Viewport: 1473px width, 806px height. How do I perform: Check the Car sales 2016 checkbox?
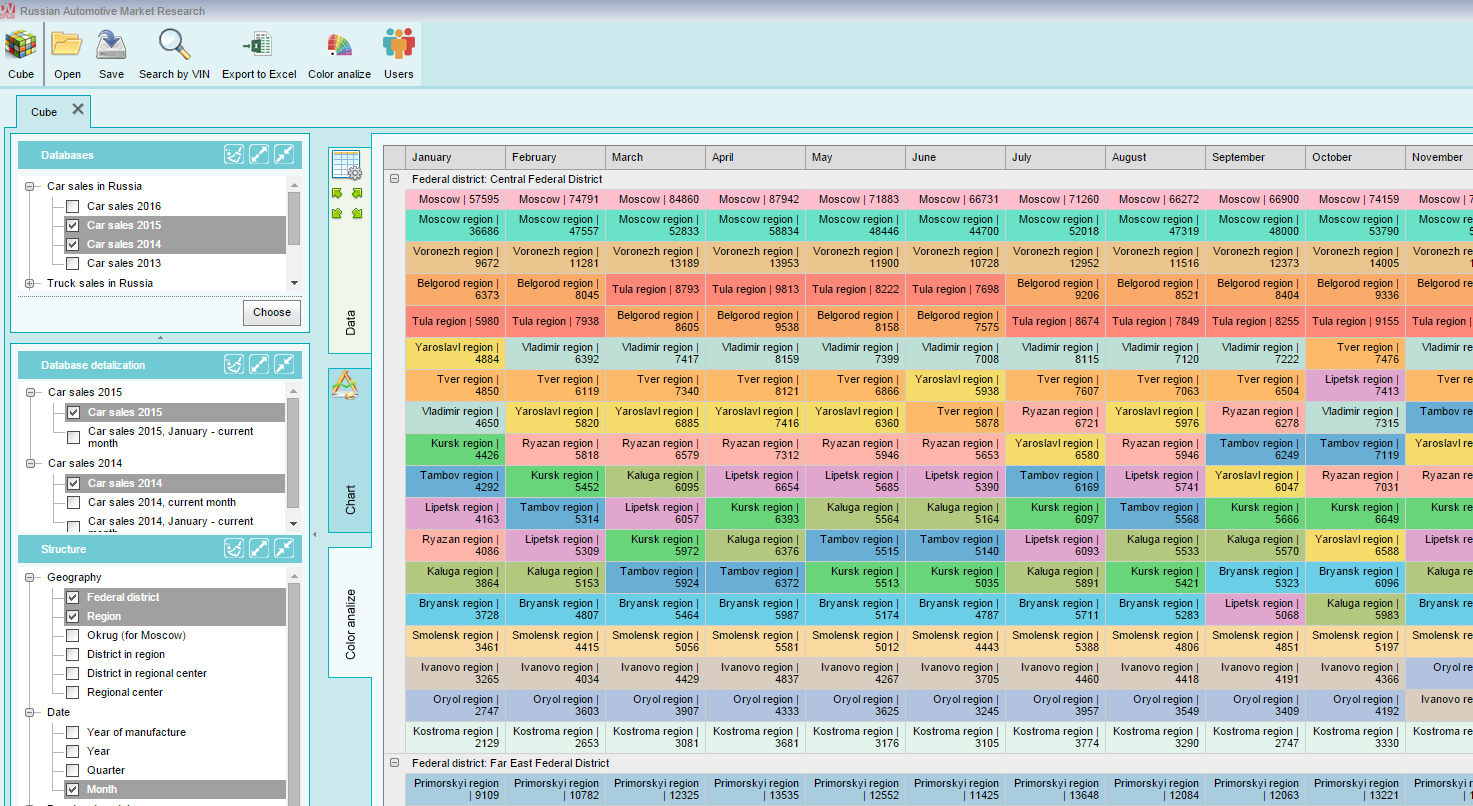click(72, 206)
